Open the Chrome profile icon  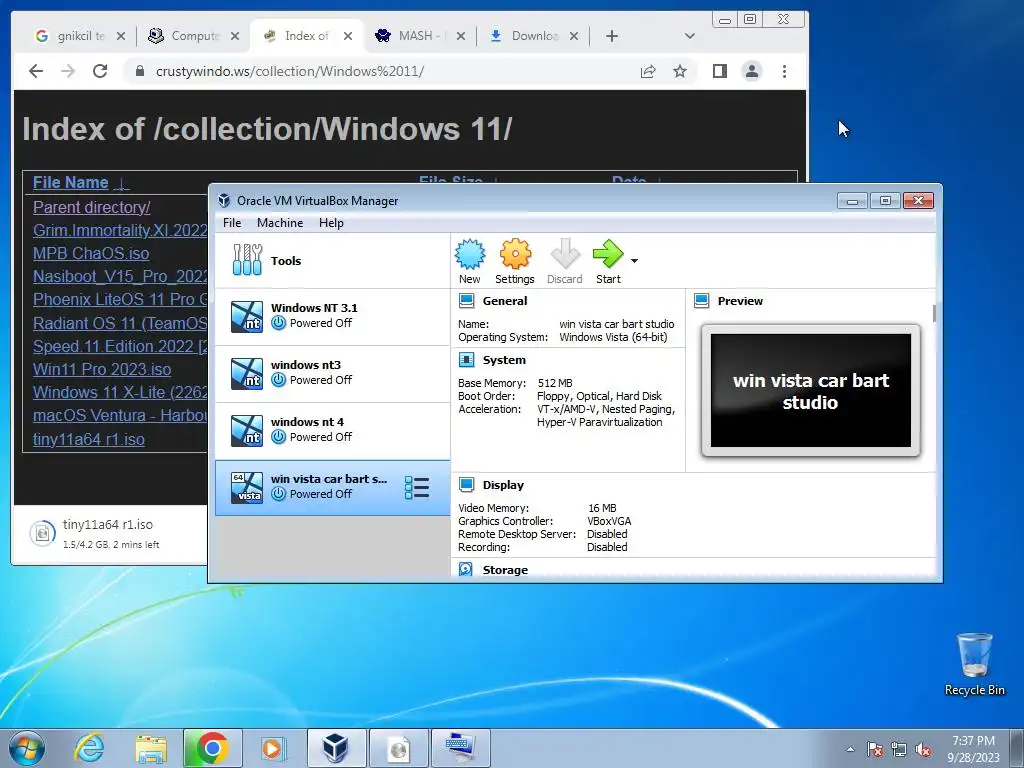coord(752,71)
